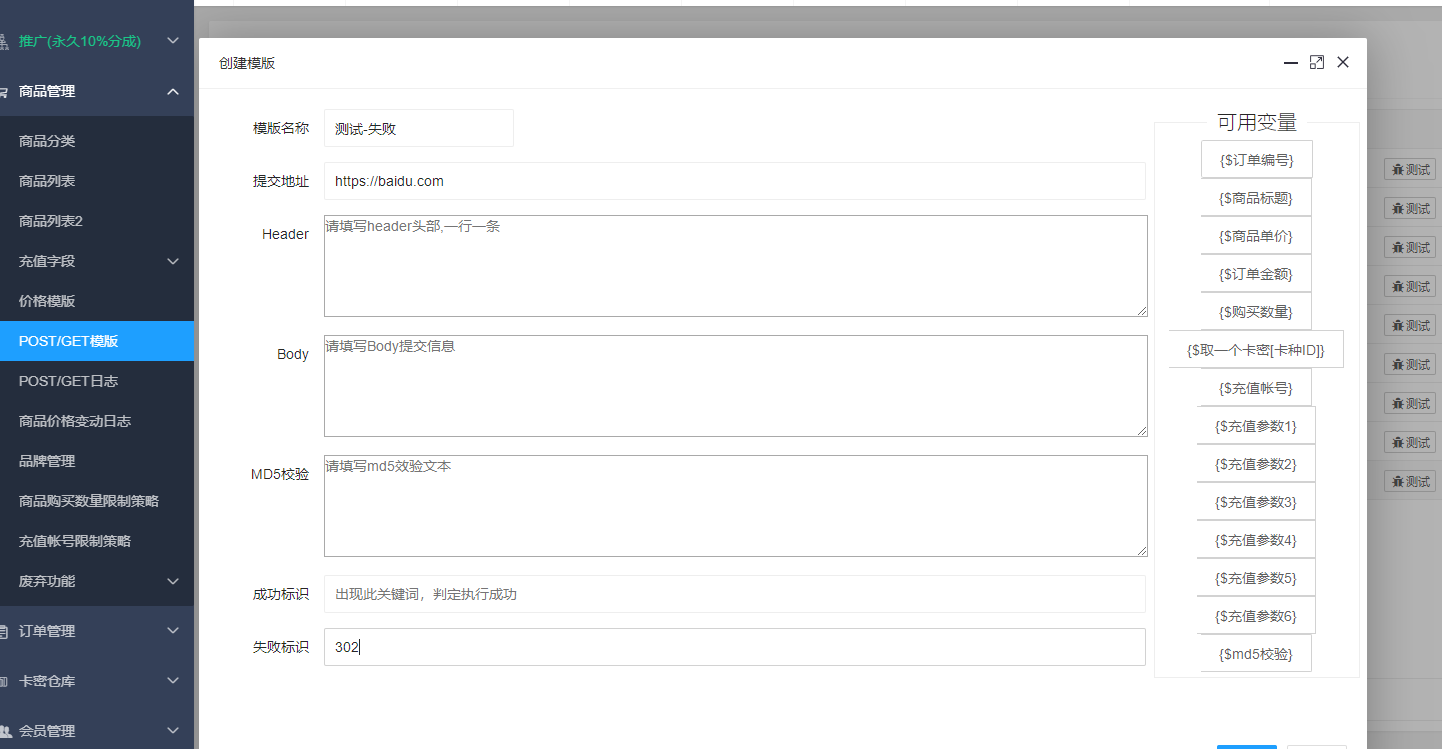Expand the 废弃功能 submenu arrow

(x=173, y=581)
